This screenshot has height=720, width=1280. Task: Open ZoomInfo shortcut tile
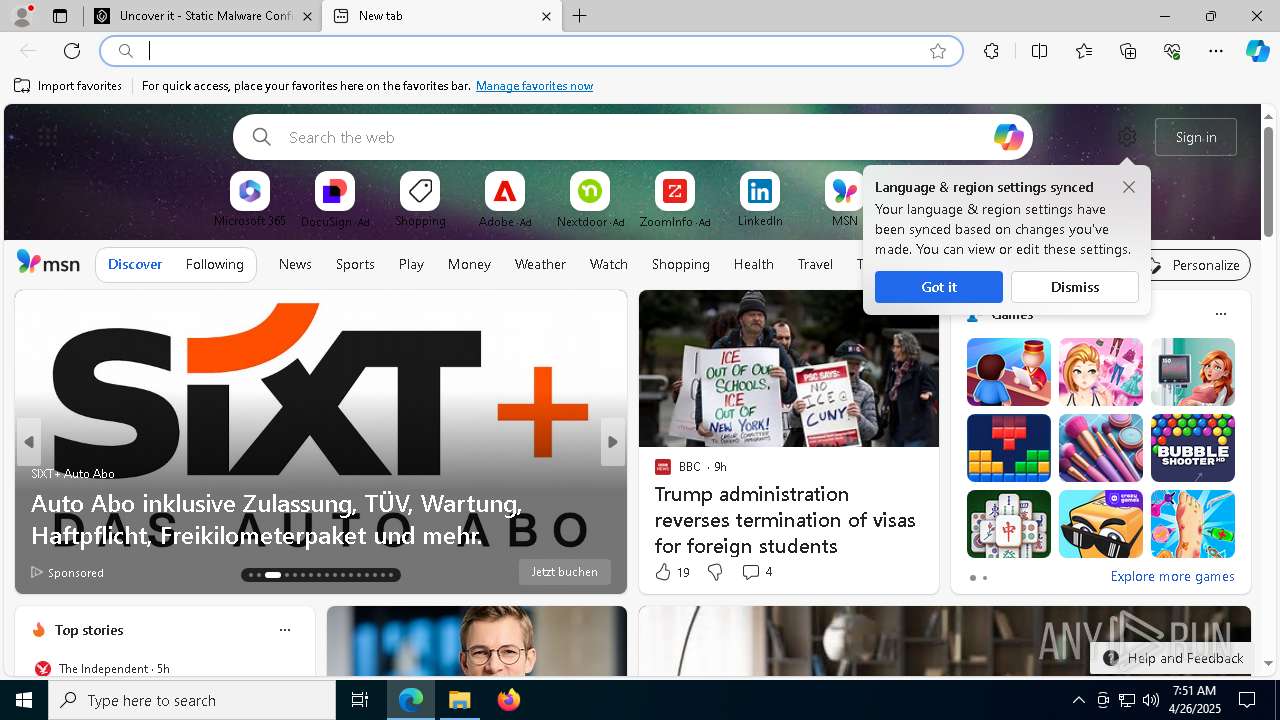pyautogui.click(x=675, y=200)
